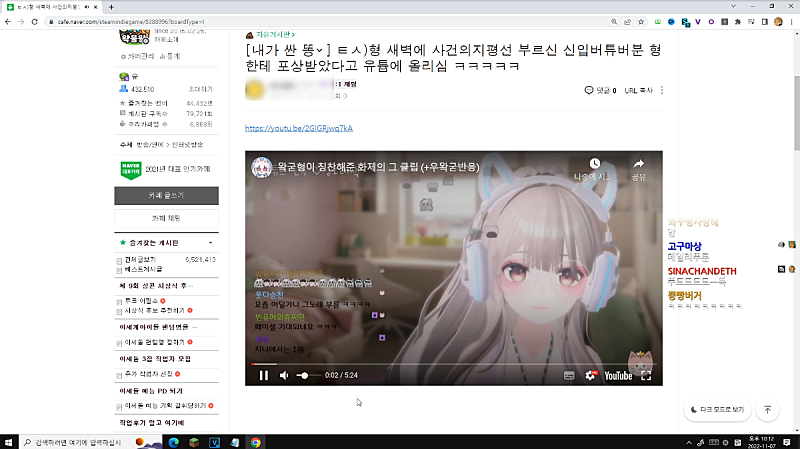Open a new browser tab

[111, 7]
